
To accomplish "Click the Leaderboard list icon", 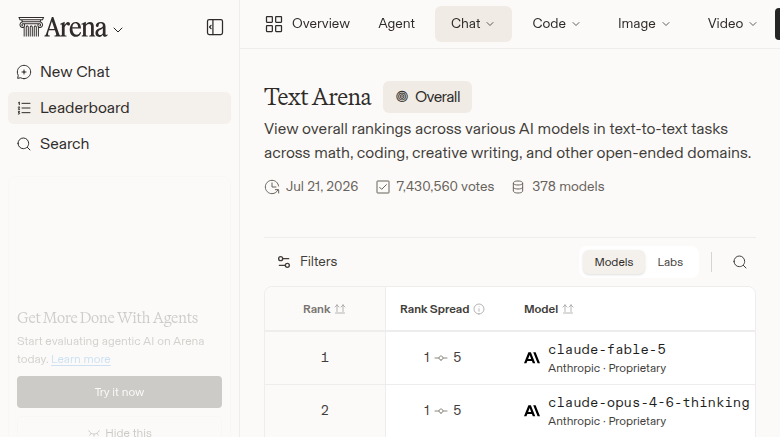I will pyautogui.click(x=24, y=108).
